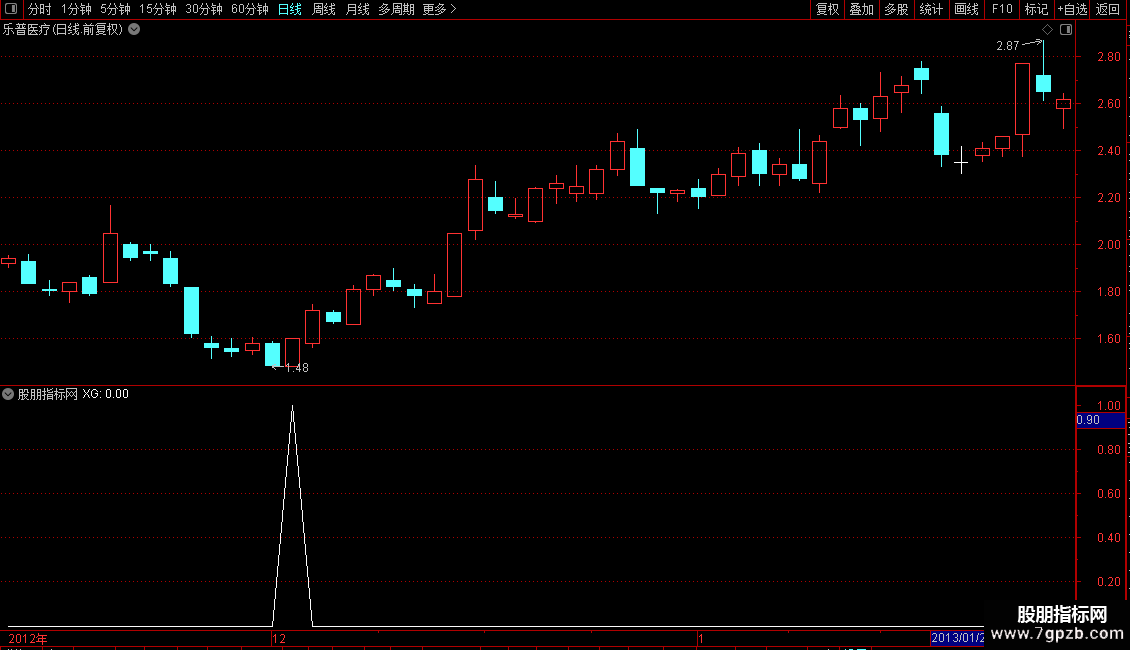Click the 1.00 indicator axis label
The width and height of the screenshot is (1130, 650).
click(1108, 406)
